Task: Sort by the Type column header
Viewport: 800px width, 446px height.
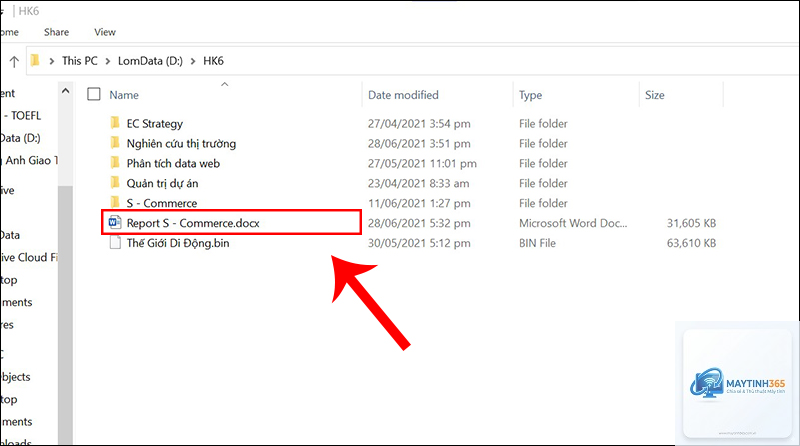Action: click(x=531, y=95)
